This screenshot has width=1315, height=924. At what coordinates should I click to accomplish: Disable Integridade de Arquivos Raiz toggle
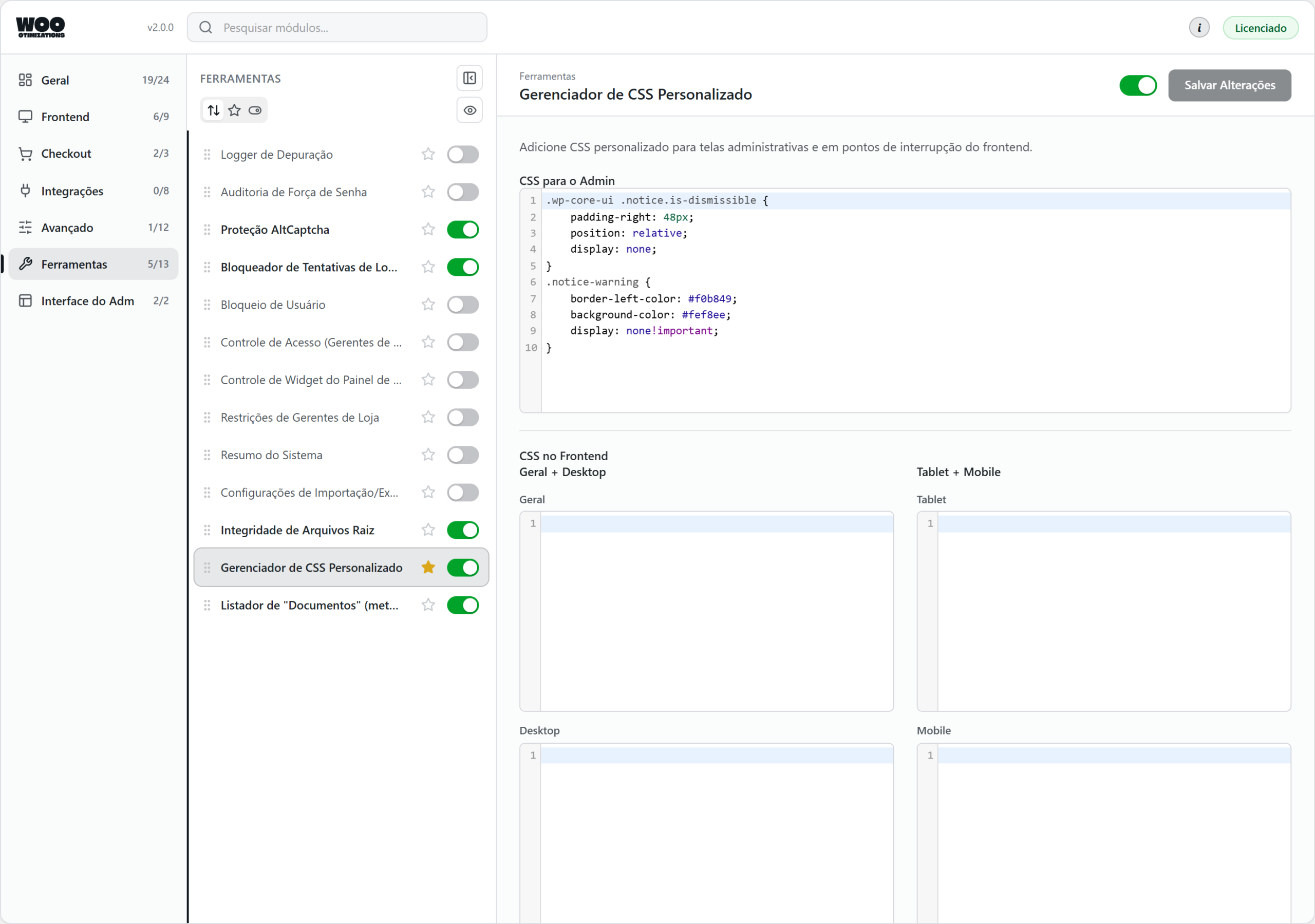coord(463,530)
